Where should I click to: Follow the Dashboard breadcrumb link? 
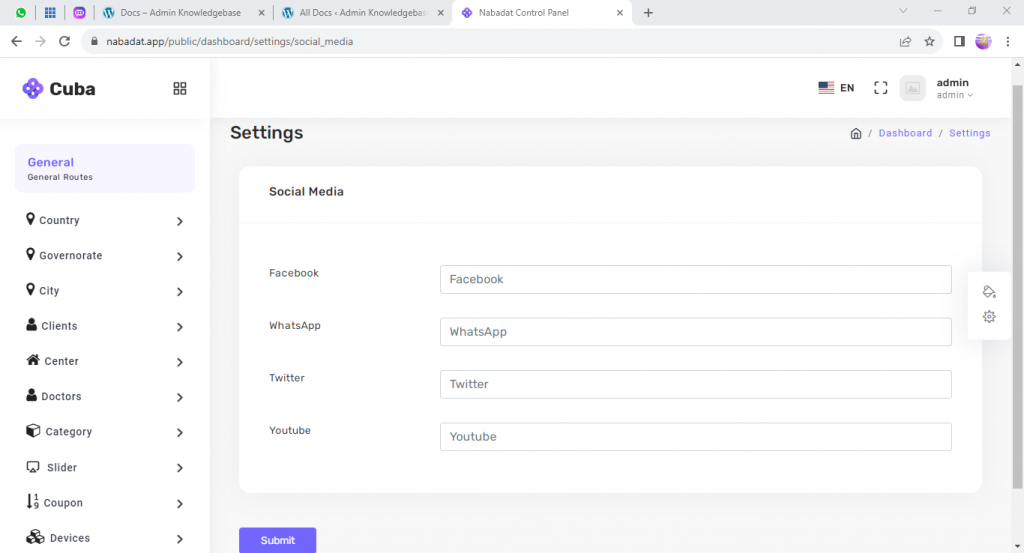[905, 133]
